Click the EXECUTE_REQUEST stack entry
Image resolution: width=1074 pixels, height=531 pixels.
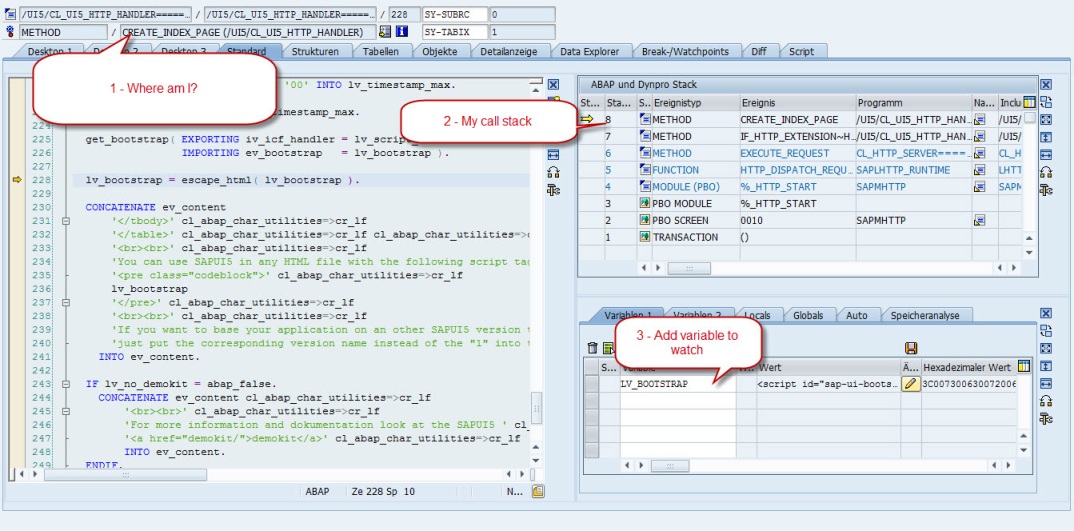785,153
